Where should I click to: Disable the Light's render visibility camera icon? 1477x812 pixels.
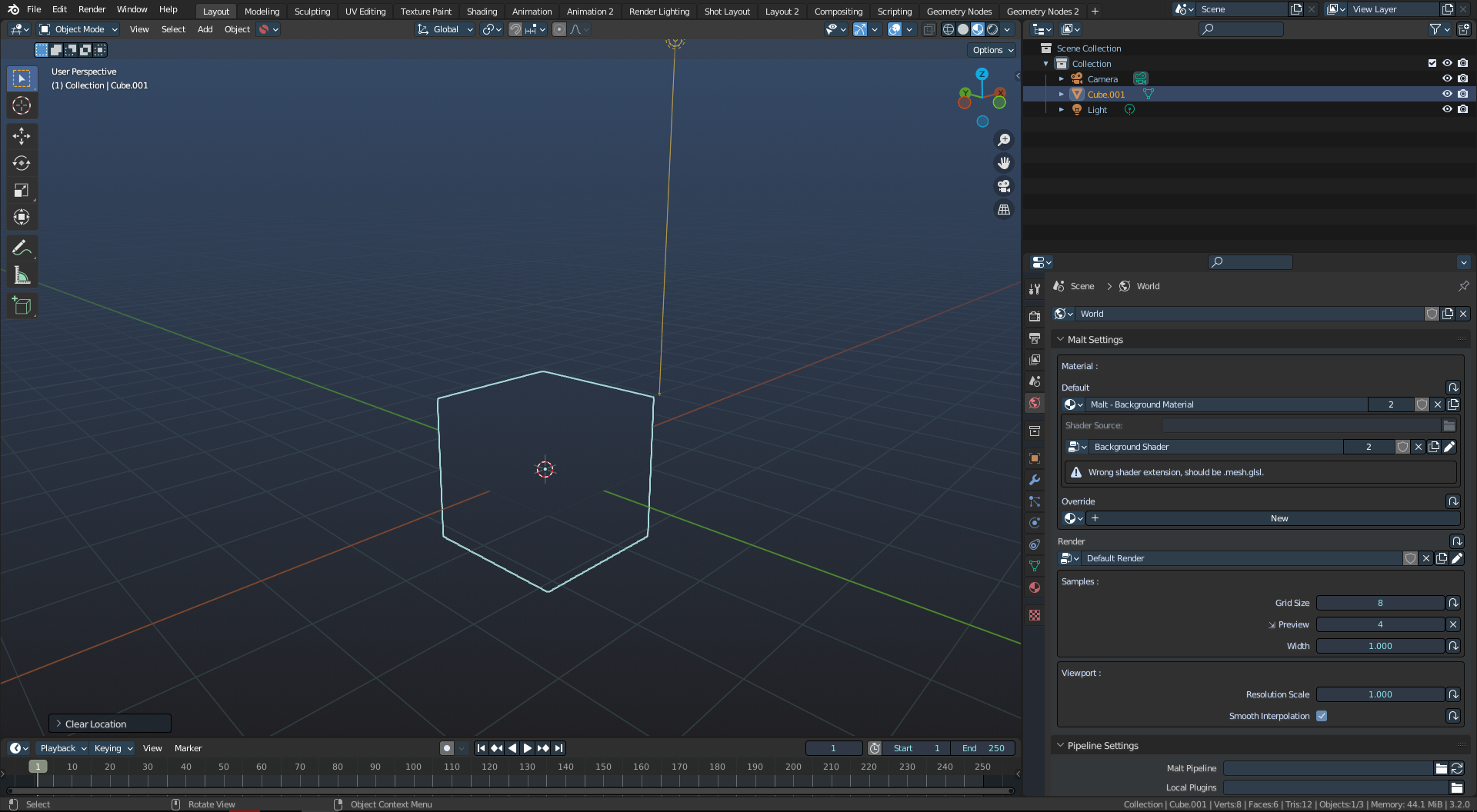1464,109
